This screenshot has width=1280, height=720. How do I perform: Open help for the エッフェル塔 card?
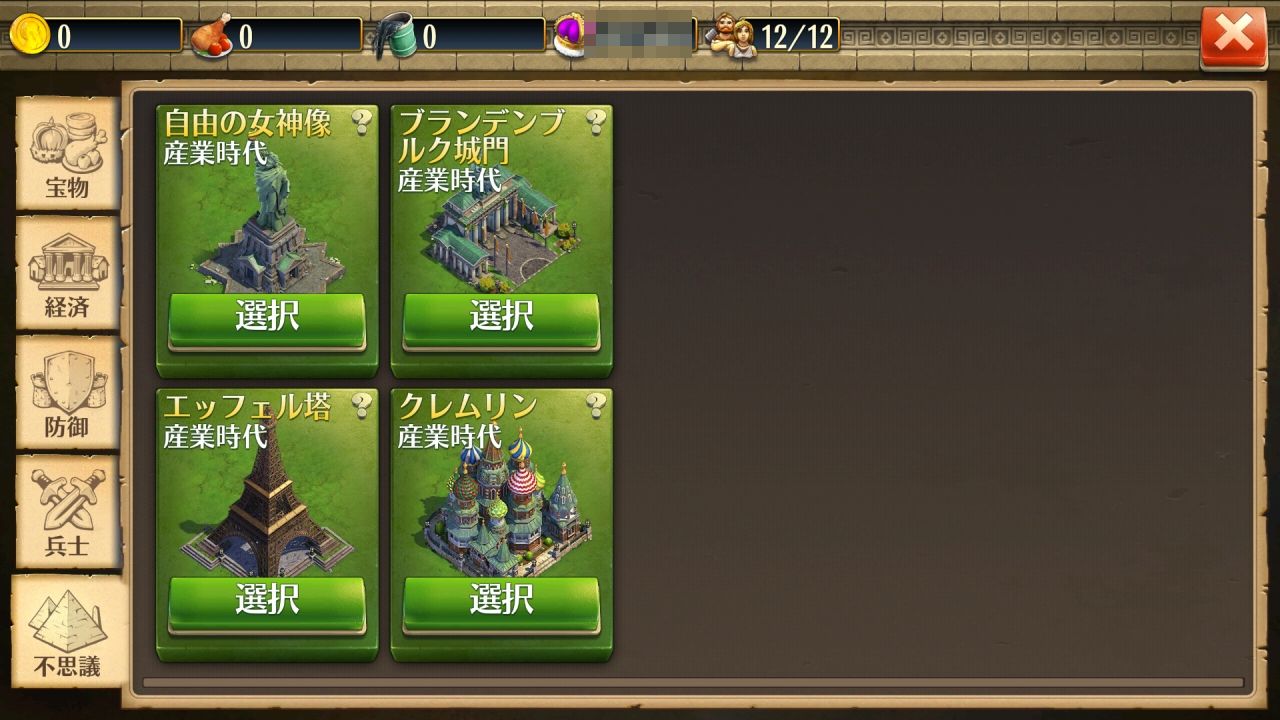pyautogui.click(x=361, y=404)
